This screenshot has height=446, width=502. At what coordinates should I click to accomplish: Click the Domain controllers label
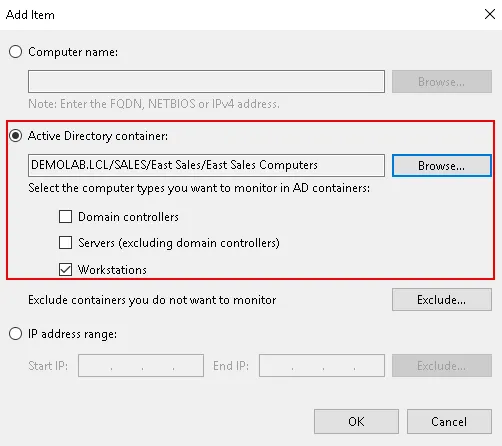tap(128, 217)
